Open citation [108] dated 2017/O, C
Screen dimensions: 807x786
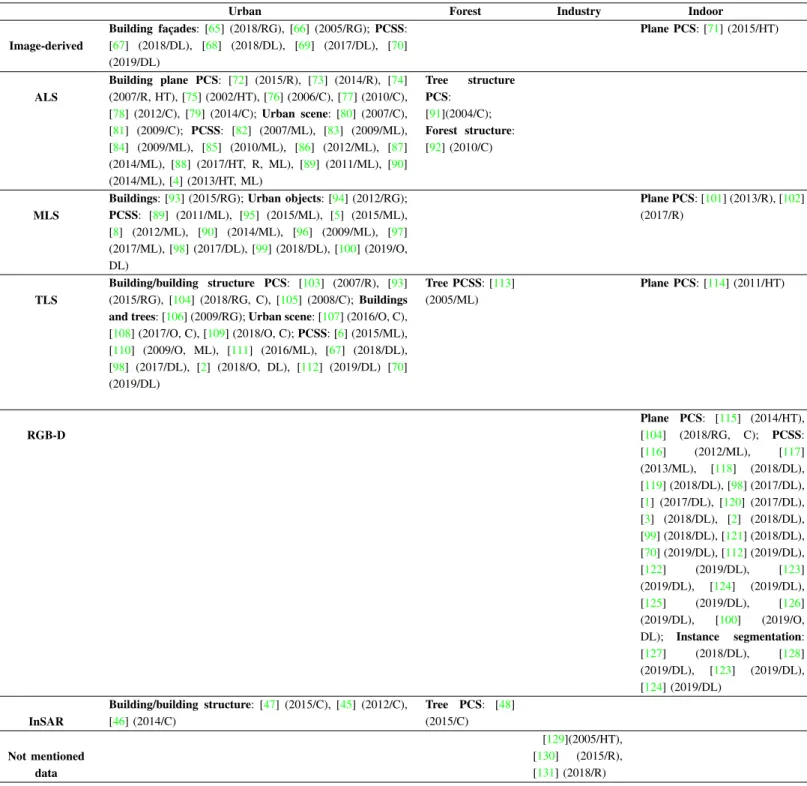click(x=121, y=334)
